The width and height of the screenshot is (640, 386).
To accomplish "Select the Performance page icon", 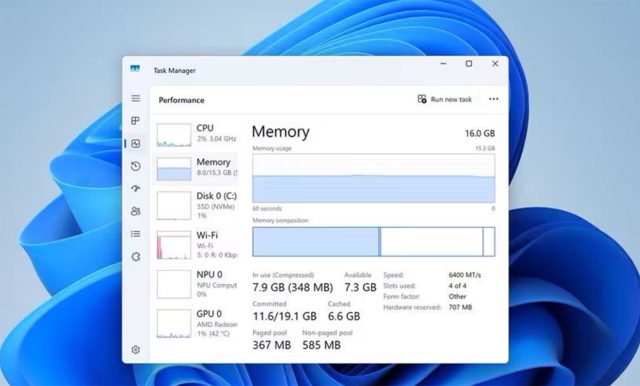I will click(x=136, y=144).
